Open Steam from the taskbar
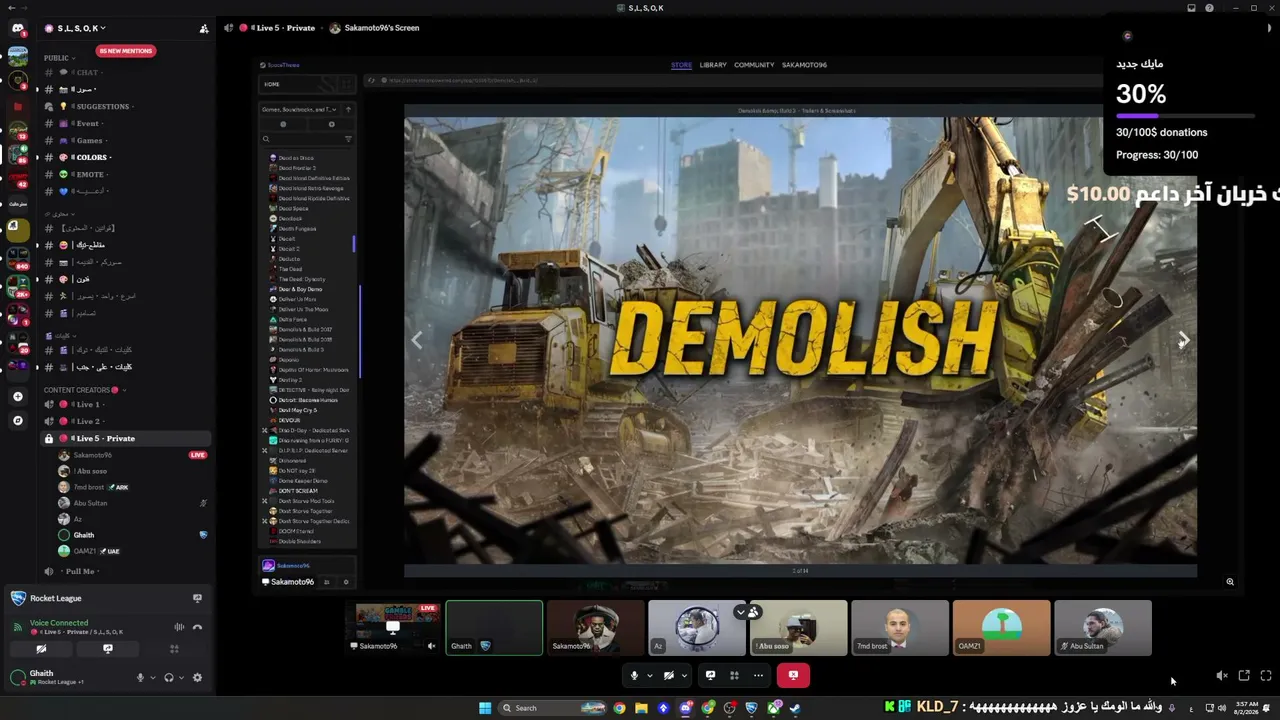Image resolution: width=1280 pixels, height=720 pixels. click(x=795, y=708)
